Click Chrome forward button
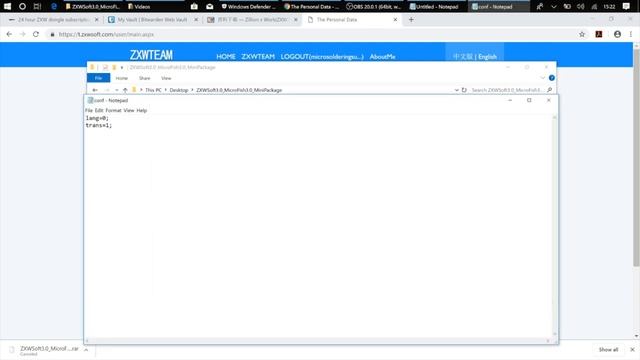This screenshot has width=640, height=360. pyautogui.click(x=22, y=34)
